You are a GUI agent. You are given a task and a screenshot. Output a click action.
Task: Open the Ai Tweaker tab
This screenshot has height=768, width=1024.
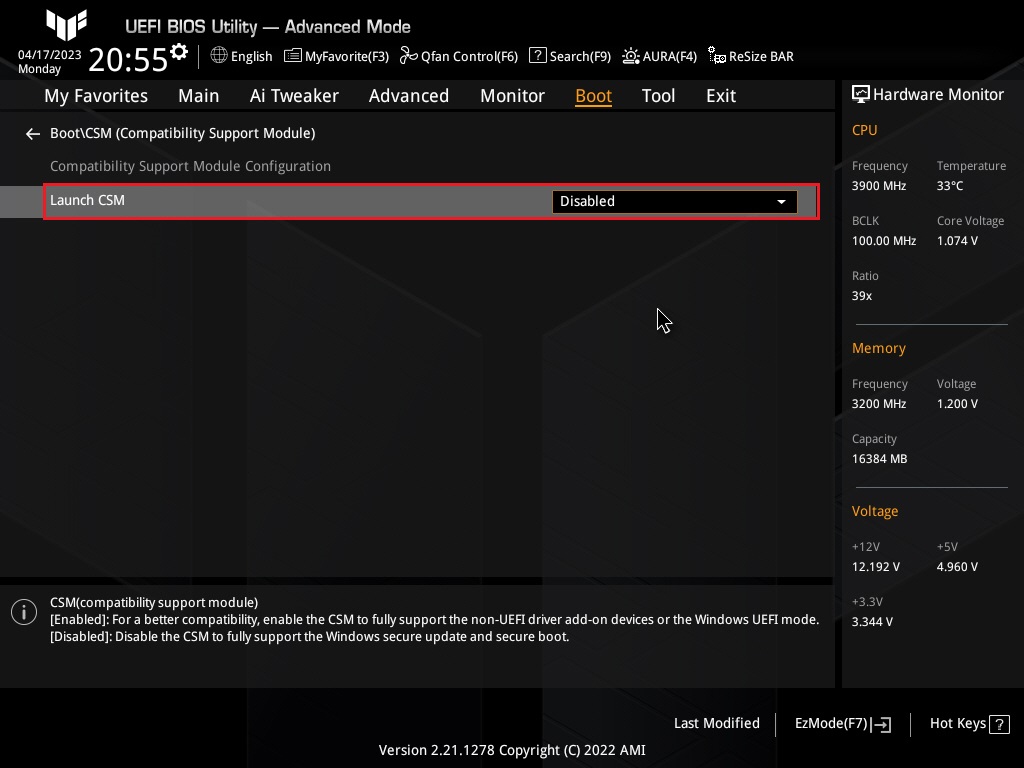click(294, 96)
